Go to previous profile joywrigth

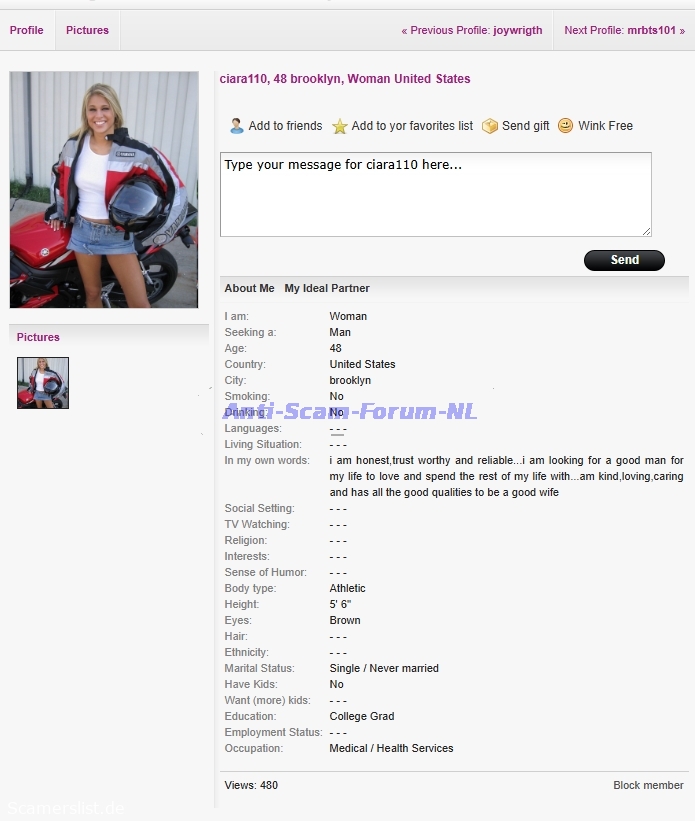[x=472, y=30]
